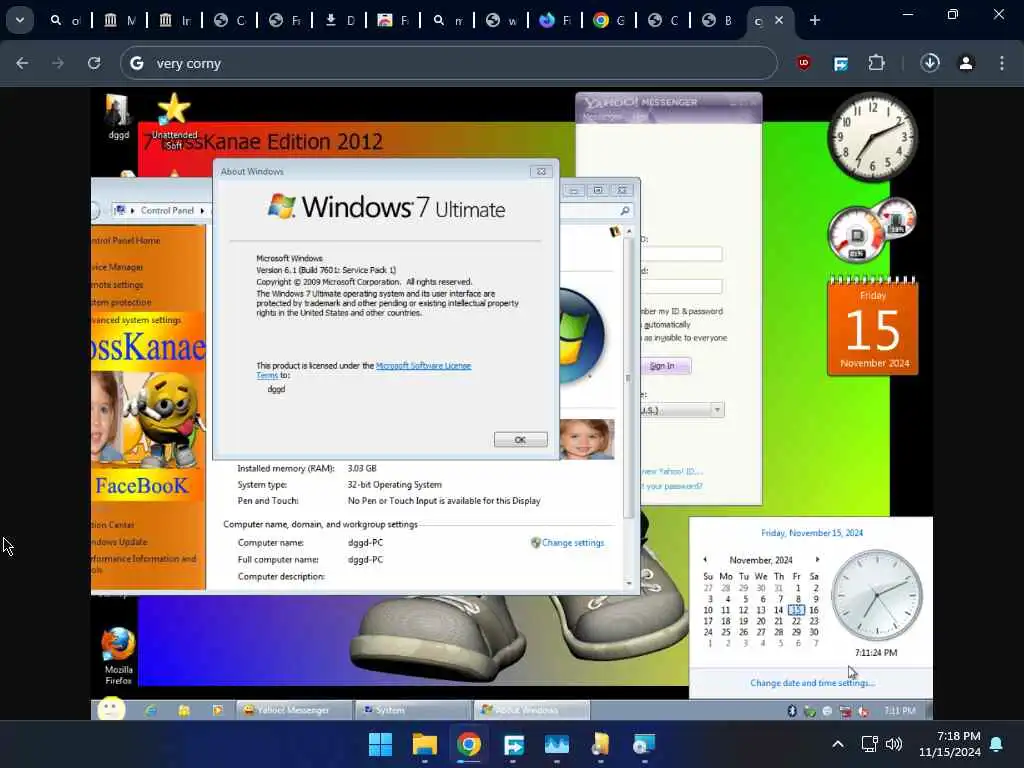Open the 'dggd' desktop icon
The image size is (1024, 768).
pos(118,117)
